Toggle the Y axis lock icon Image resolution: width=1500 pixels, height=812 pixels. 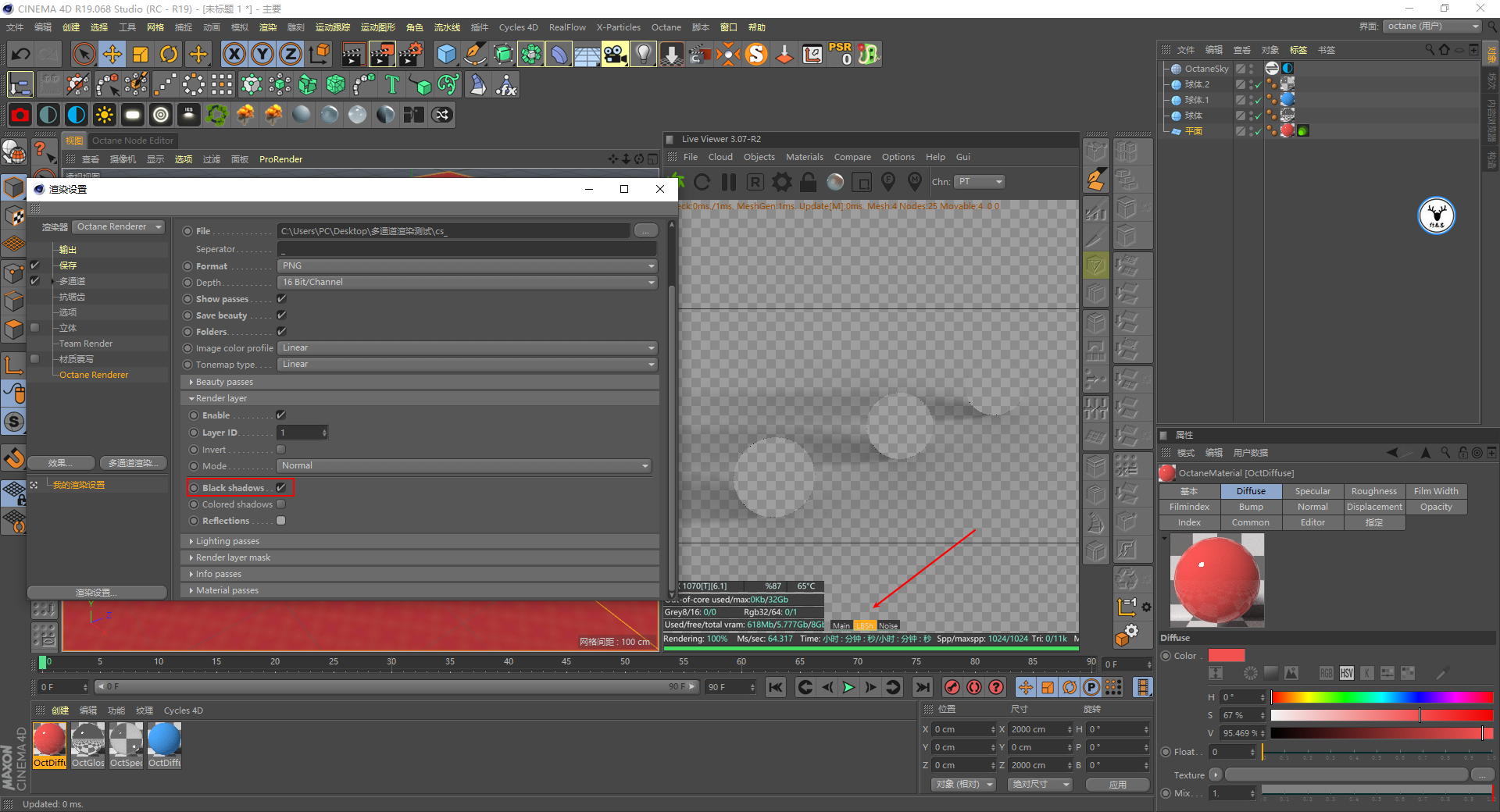[262, 54]
